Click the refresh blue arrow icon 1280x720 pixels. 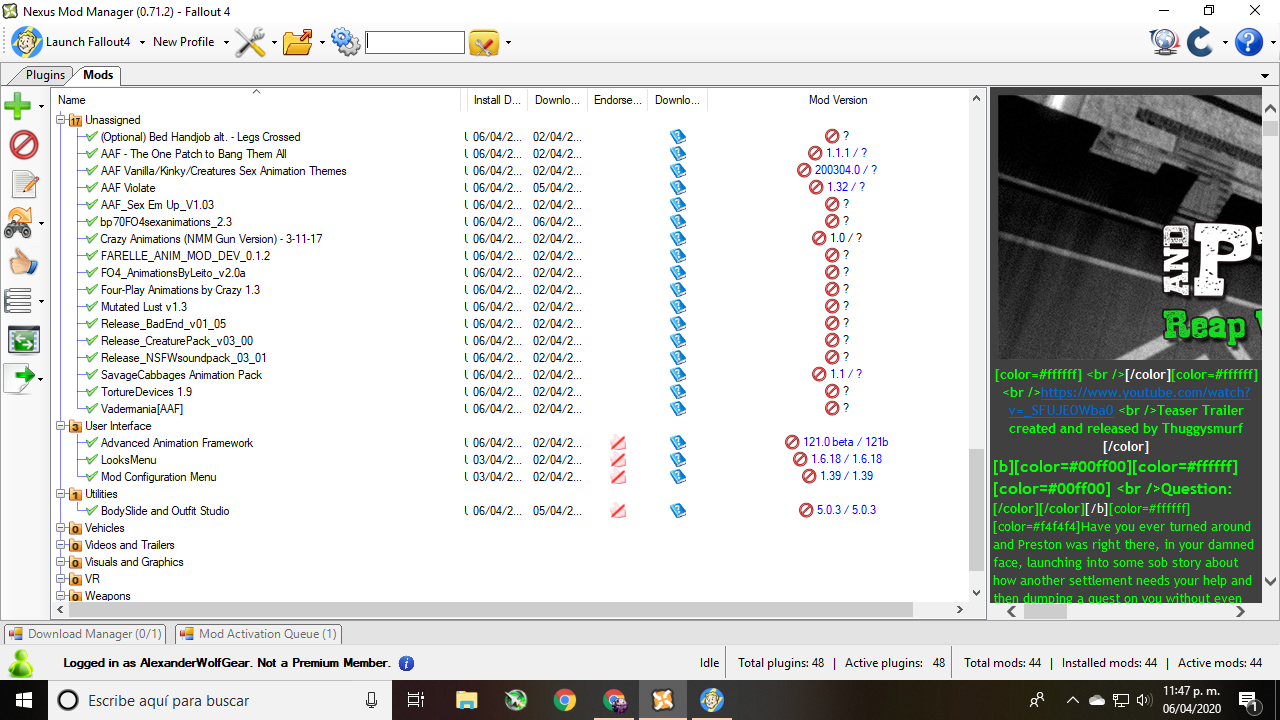[x=1200, y=42]
